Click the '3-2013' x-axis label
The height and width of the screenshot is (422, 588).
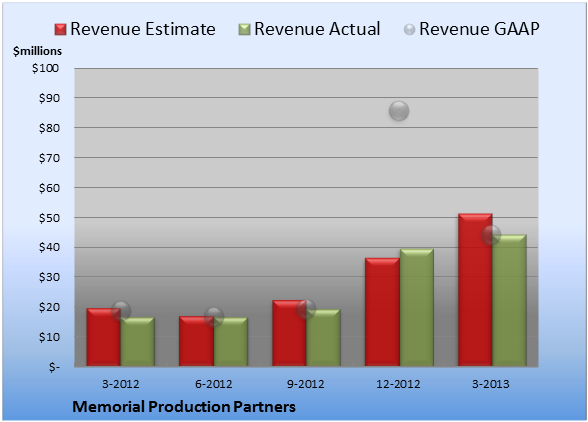click(491, 384)
